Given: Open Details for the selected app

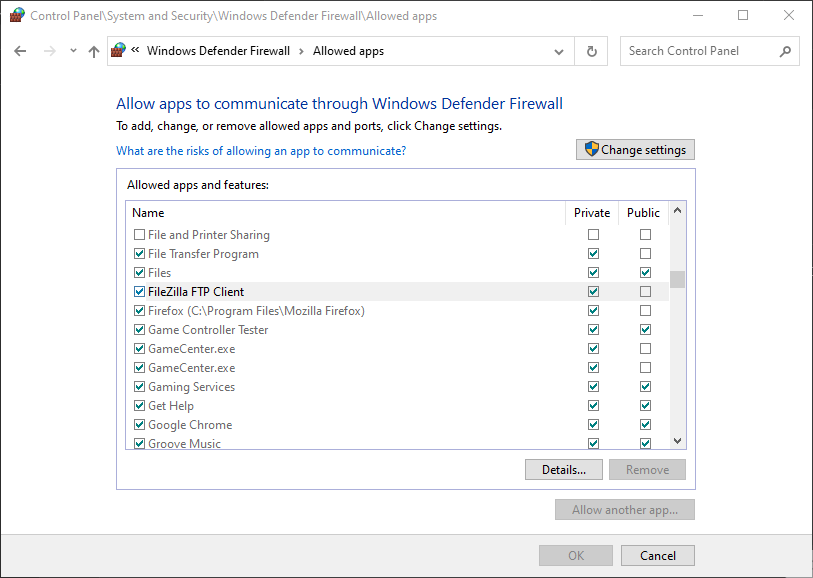Looking at the screenshot, I should click(x=564, y=470).
